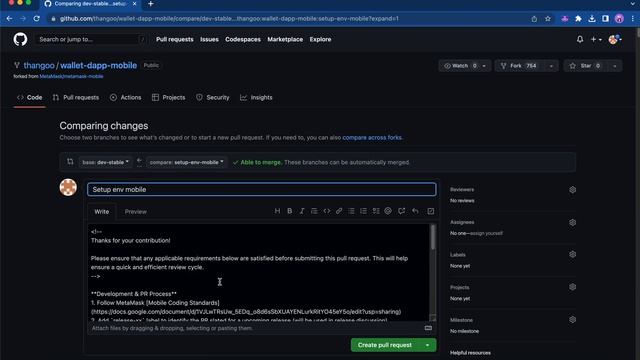This screenshot has height=360, width=640.
Task: Follow the compare across forks link
Action: (372, 138)
